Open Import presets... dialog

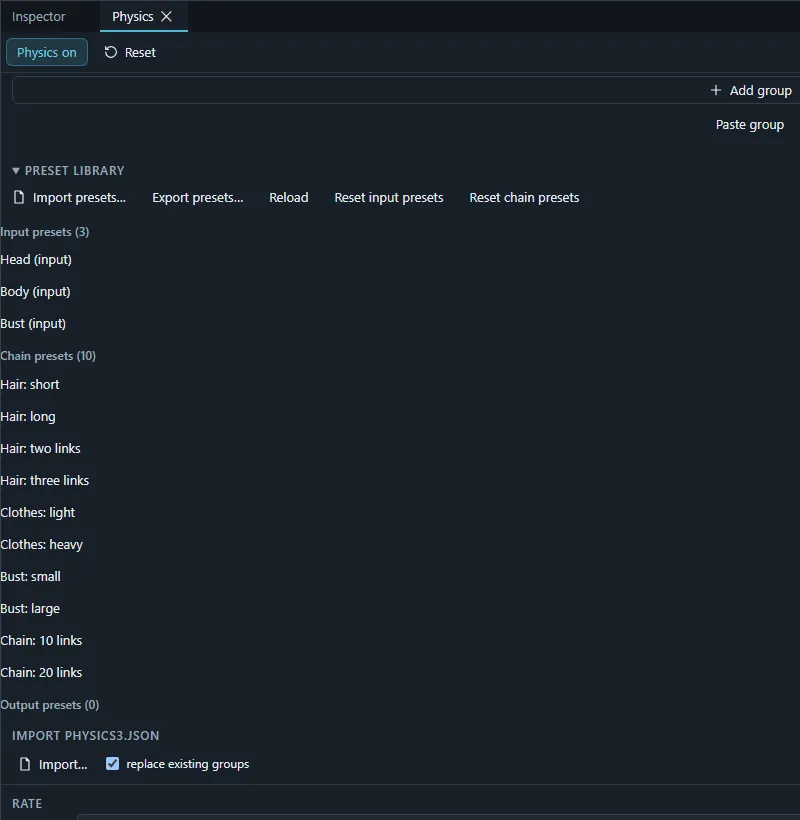coord(79,198)
